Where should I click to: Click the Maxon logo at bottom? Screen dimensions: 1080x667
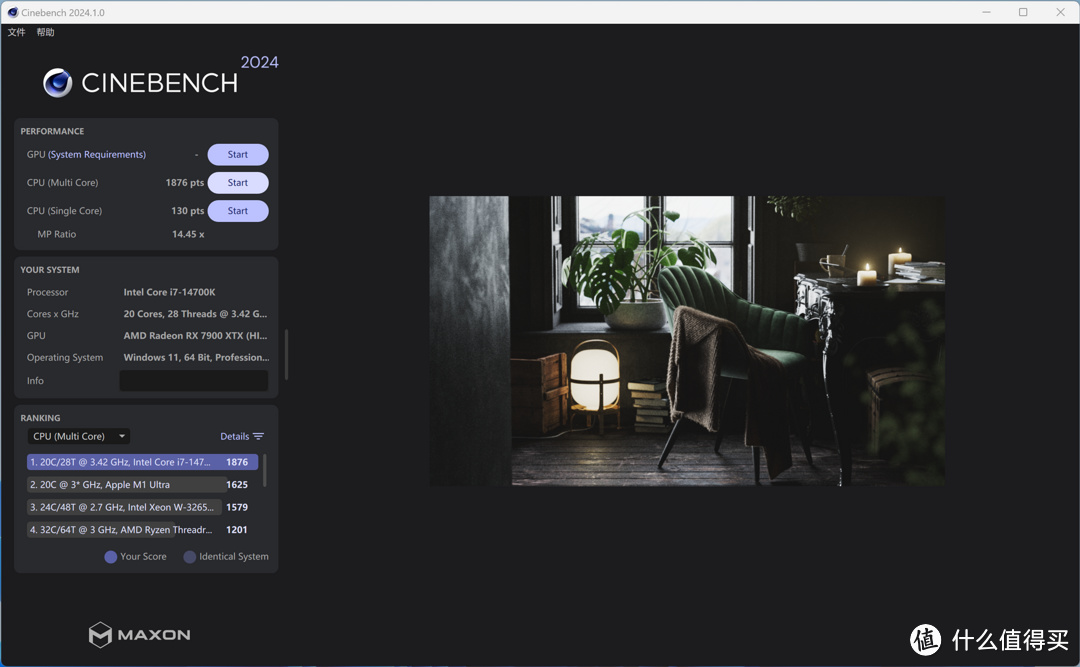coord(140,635)
